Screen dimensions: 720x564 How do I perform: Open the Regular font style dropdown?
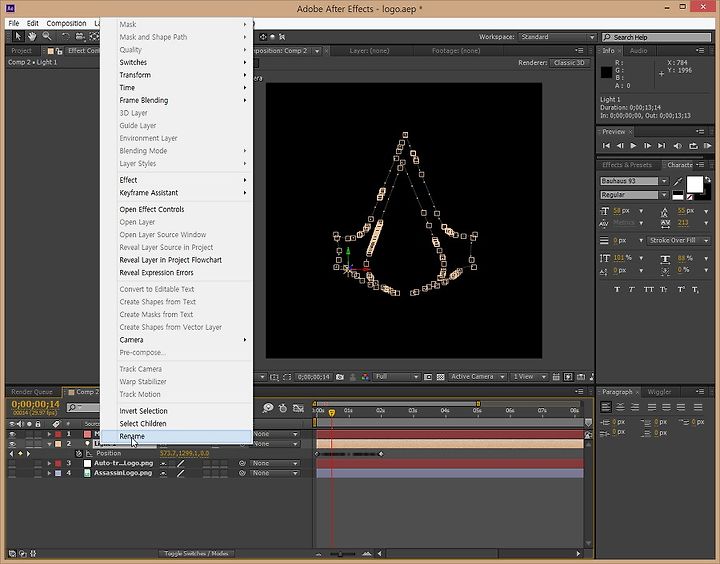click(664, 195)
